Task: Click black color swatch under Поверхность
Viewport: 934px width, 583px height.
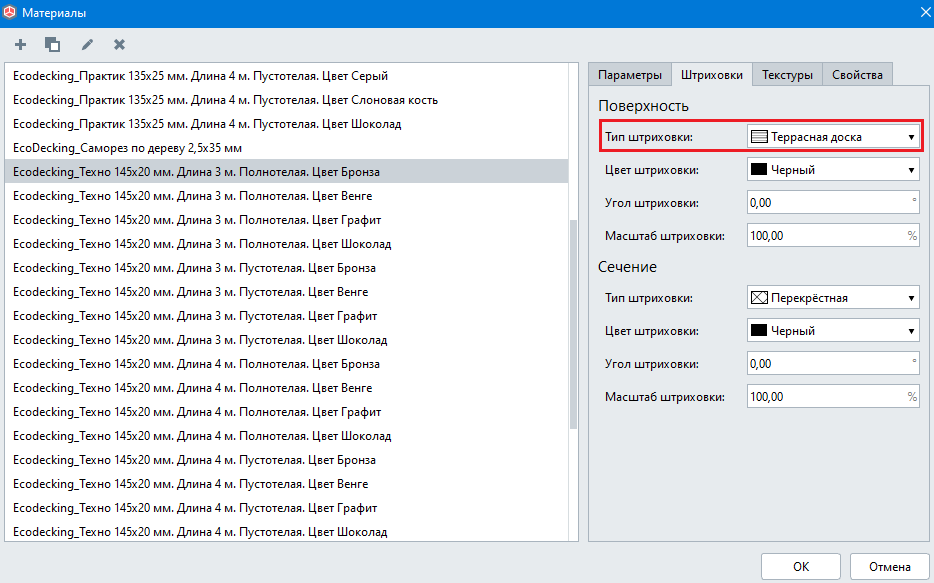Action: 759,170
